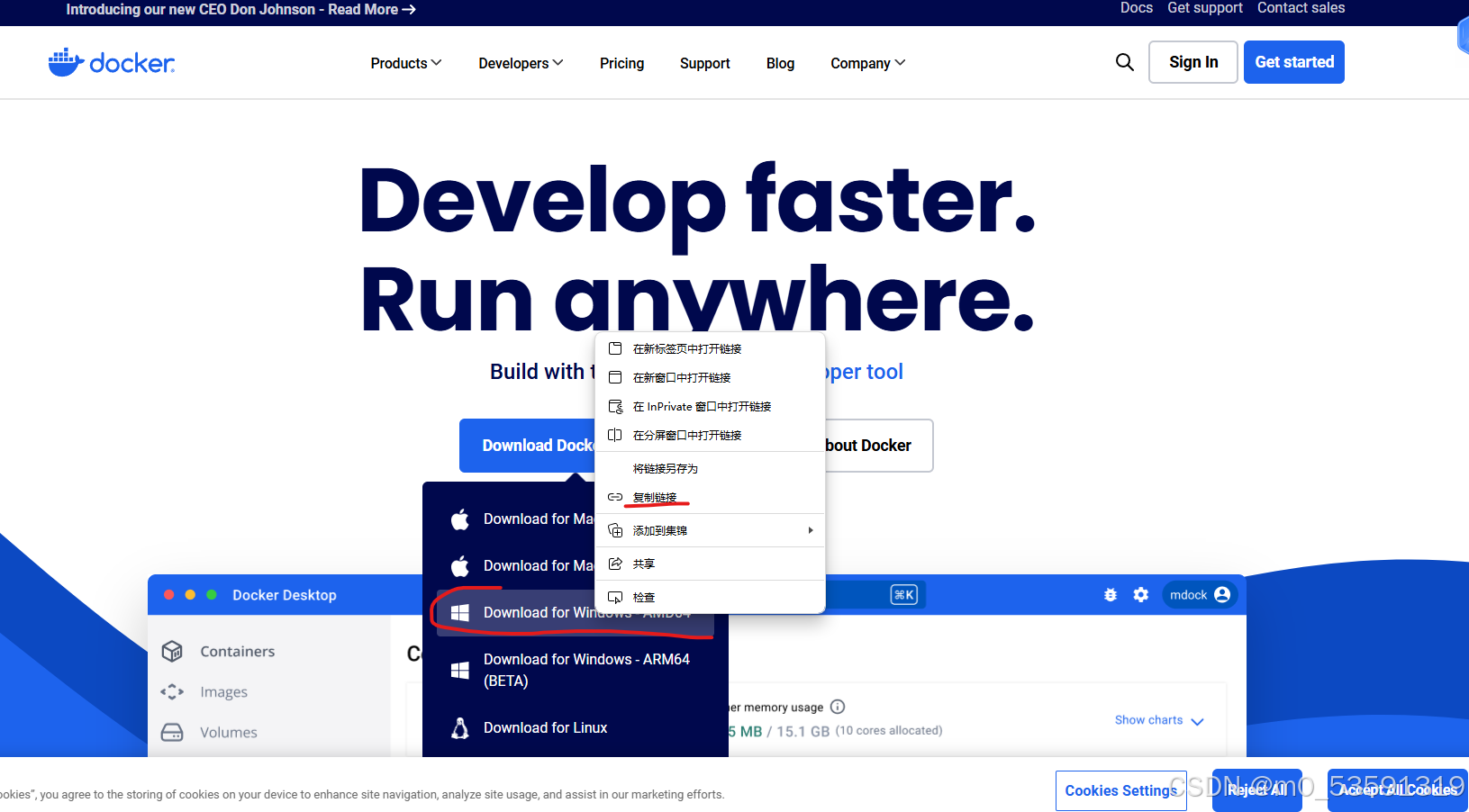Expand the Company dropdown
Image resolution: width=1469 pixels, height=812 pixels.
pos(868,63)
